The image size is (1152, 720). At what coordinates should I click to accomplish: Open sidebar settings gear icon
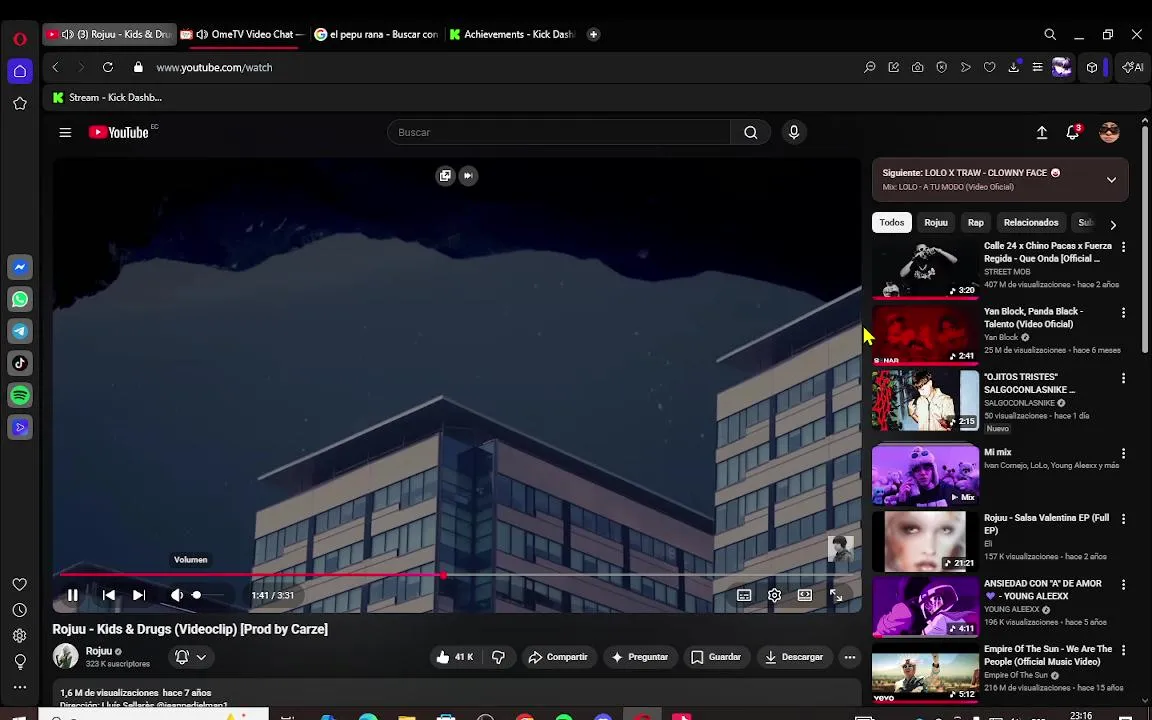[x=20, y=636]
